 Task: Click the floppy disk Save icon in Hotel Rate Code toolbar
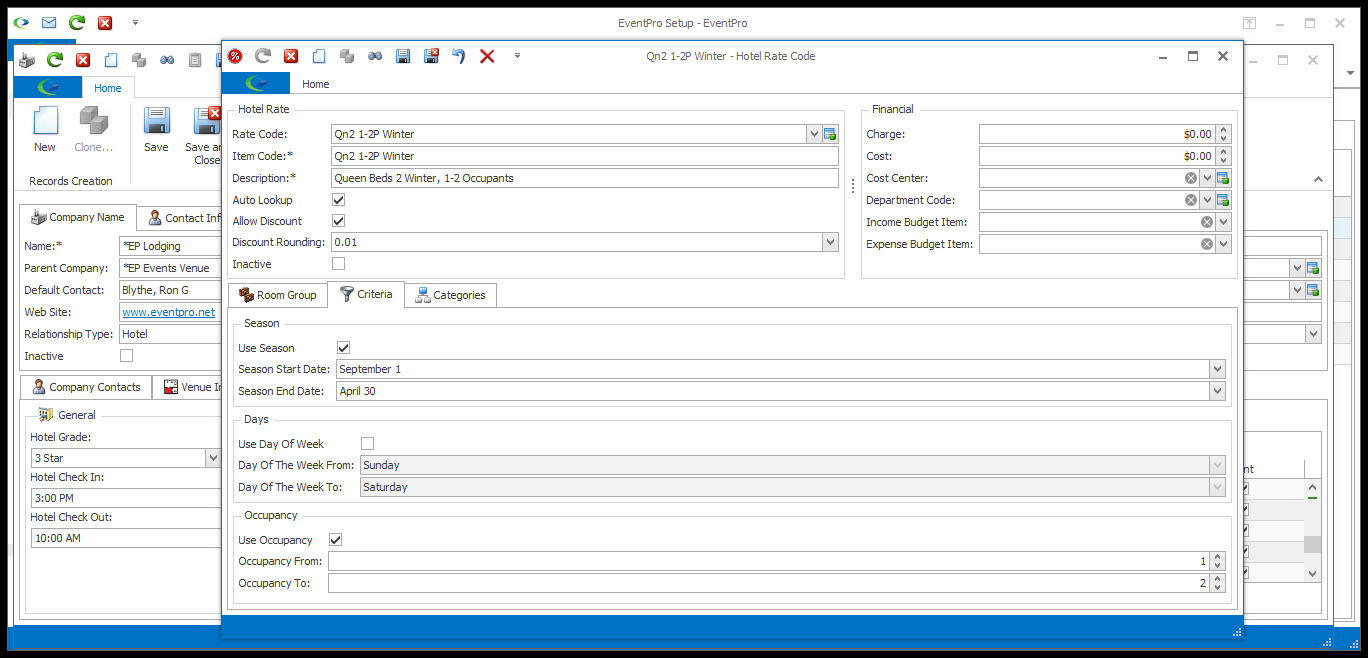403,57
